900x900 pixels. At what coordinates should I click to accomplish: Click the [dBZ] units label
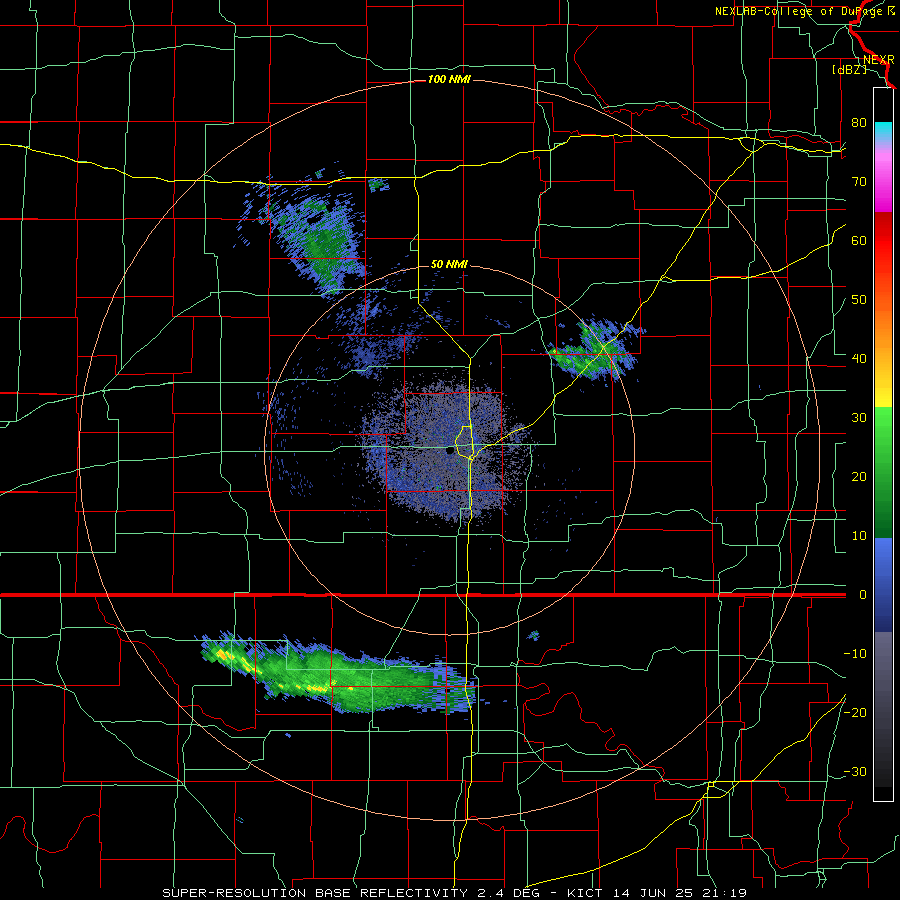[x=849, y=69]
